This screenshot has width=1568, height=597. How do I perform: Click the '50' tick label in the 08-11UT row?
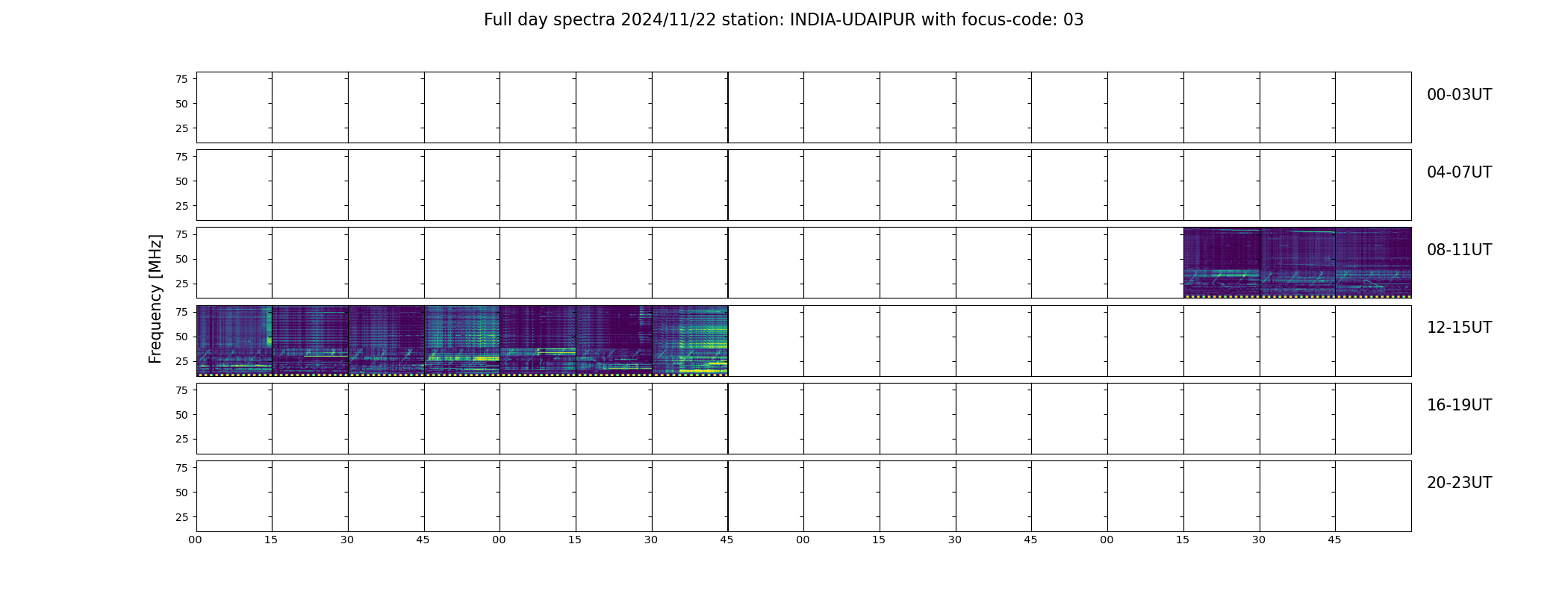coord(181,259)
